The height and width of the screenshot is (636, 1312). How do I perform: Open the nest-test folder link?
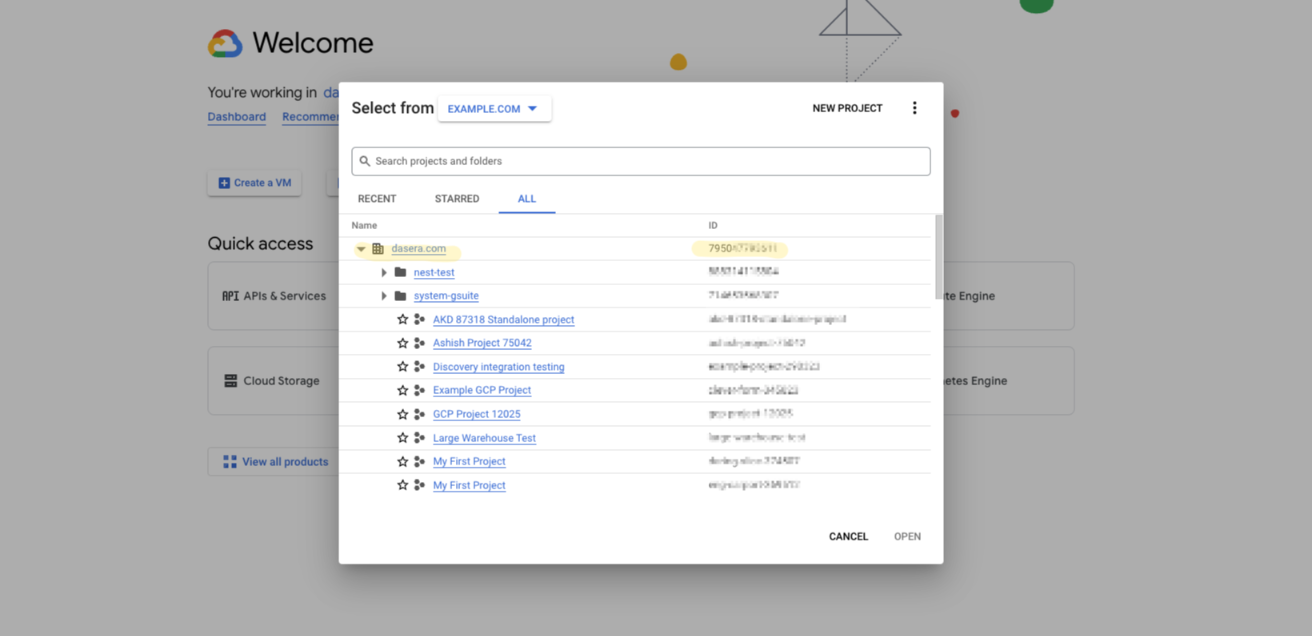coord(434,272)
